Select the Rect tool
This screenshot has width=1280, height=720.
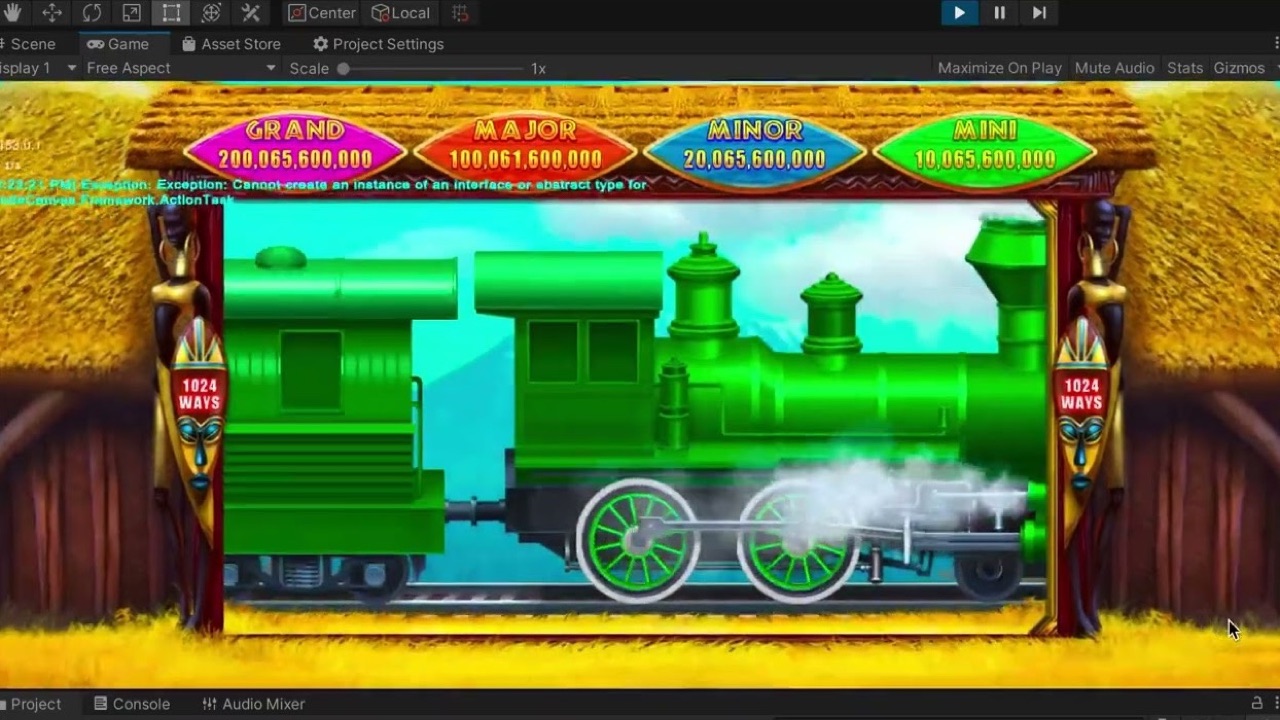tap(172, 13)
